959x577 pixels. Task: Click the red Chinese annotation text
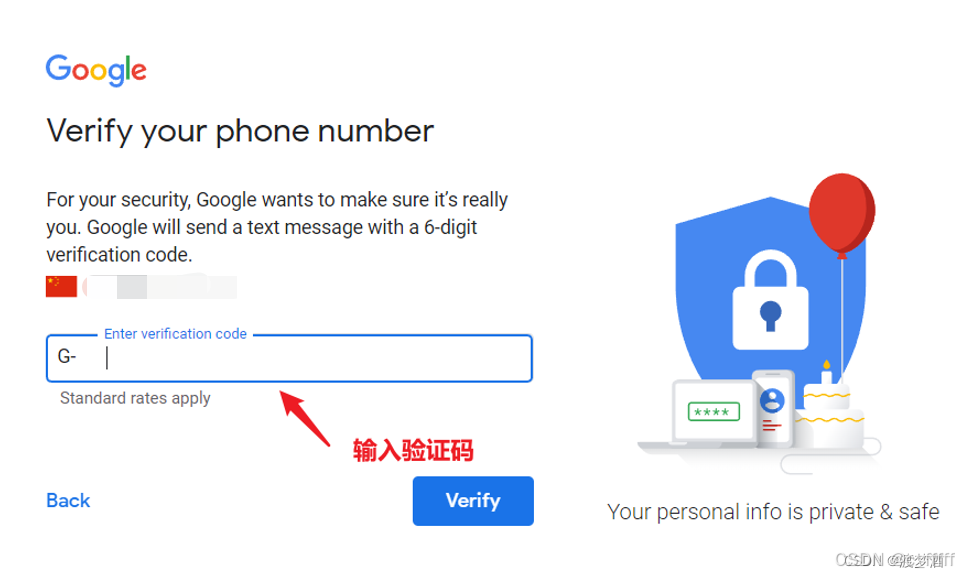tap(413, 450)
